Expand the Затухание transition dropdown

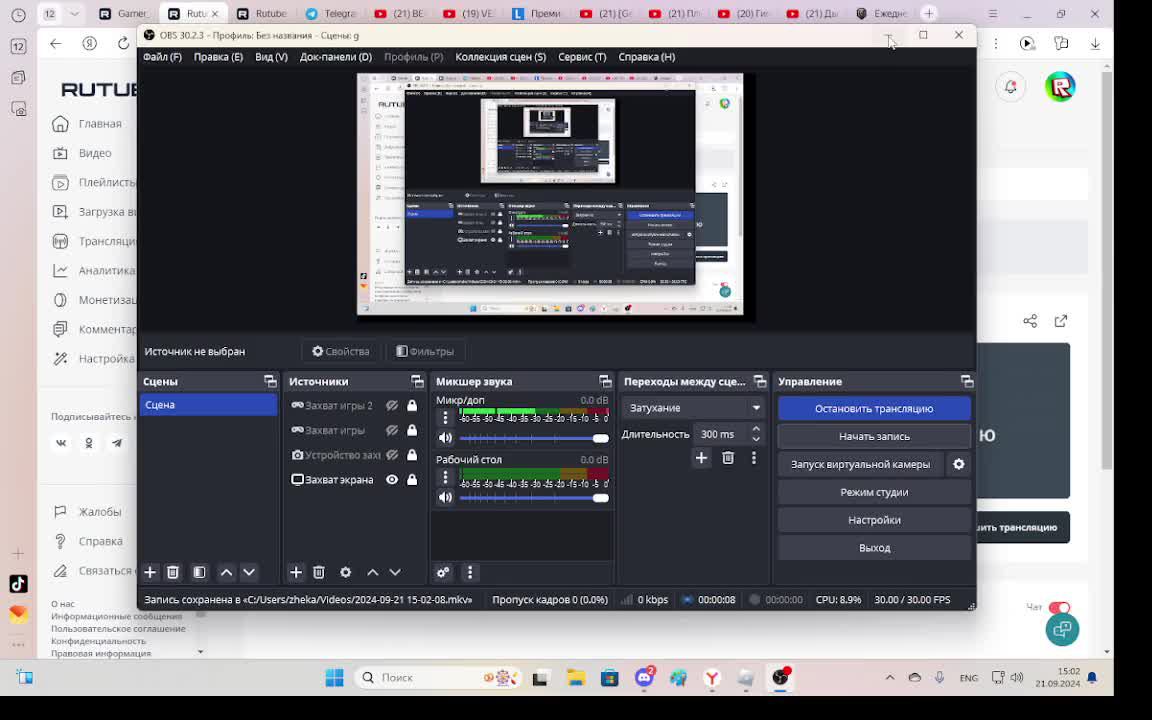756,408
